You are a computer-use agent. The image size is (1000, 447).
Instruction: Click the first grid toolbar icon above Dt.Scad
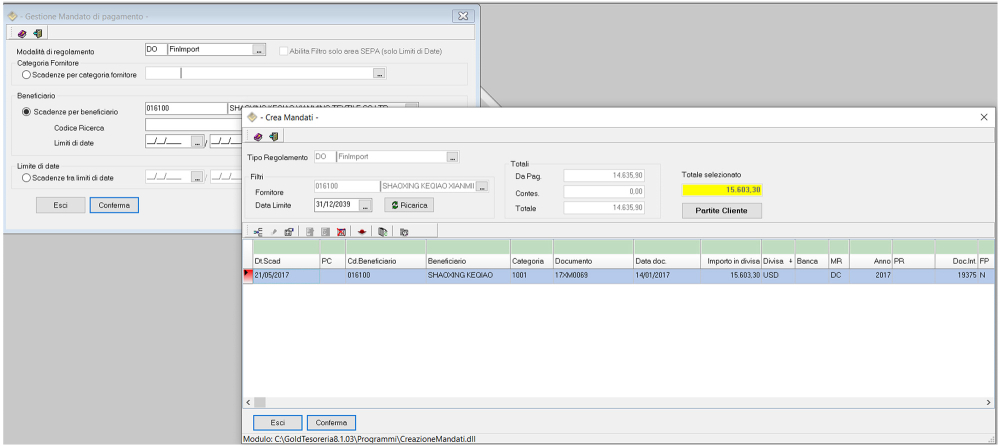(x=258, y=231)
